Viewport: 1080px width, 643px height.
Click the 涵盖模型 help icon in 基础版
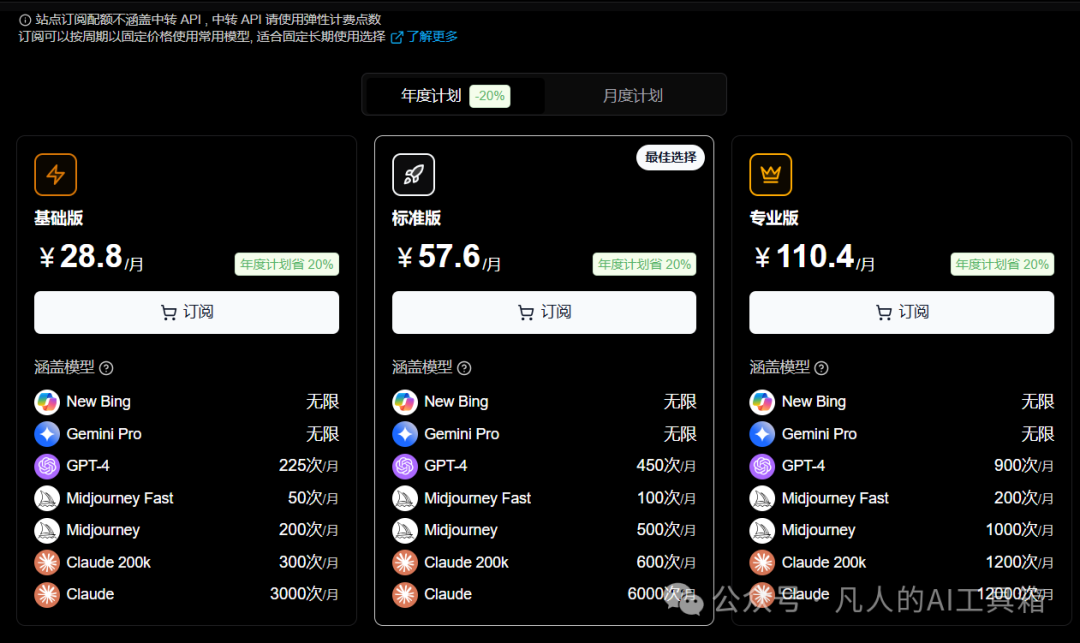pyautogui.click(x=106, y=368)
